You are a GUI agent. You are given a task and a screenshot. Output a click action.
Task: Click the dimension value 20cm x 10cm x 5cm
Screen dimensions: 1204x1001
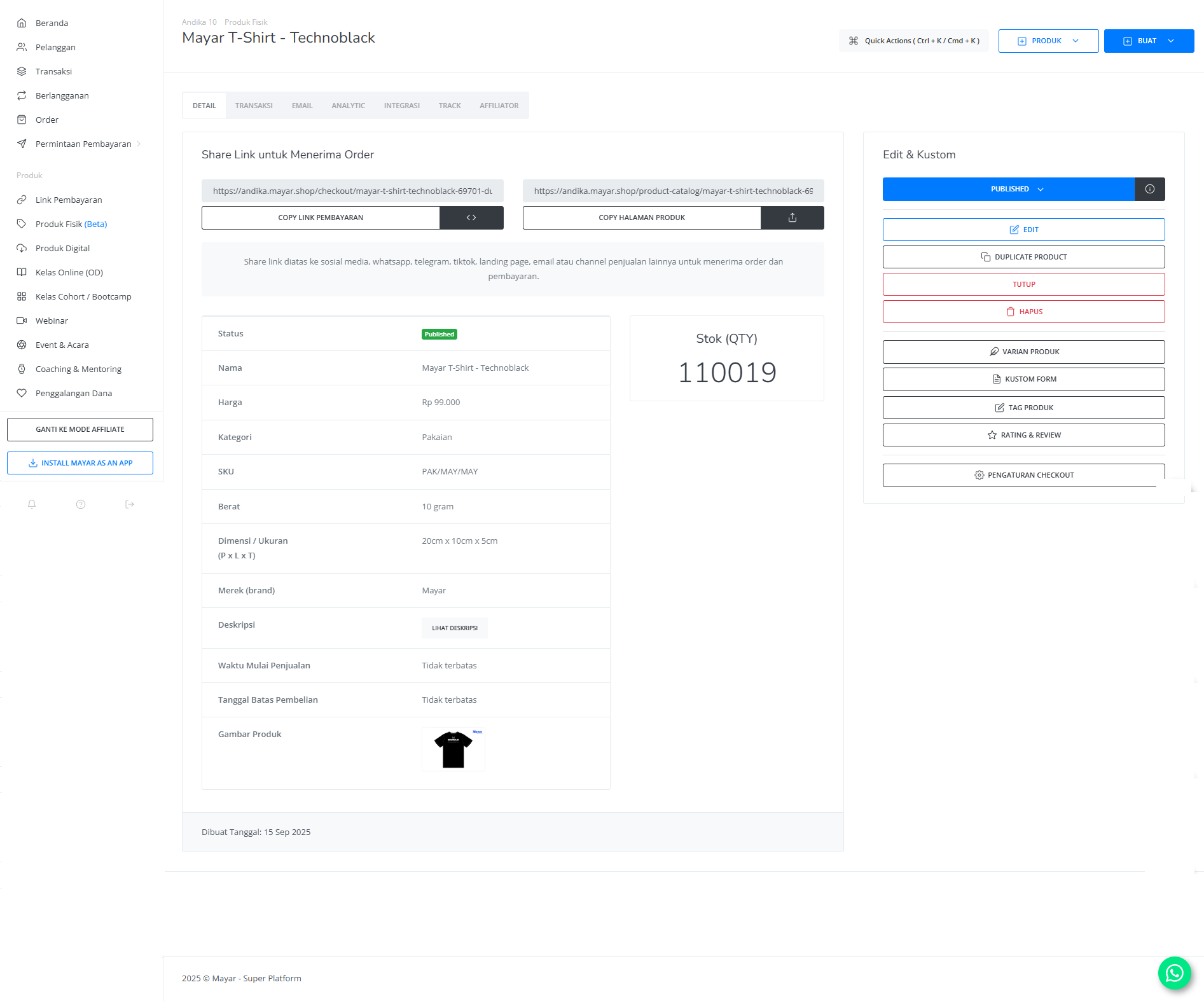click(x=460, y=541)
